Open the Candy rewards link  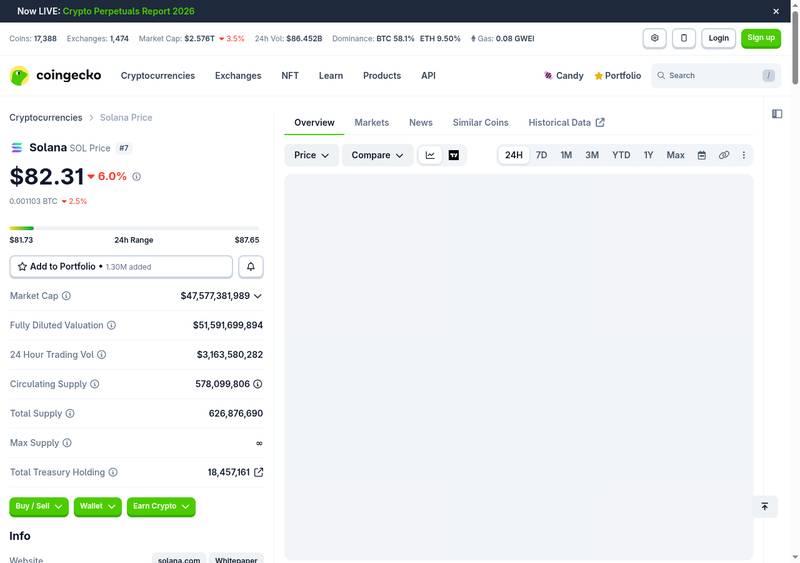[563, 76]
